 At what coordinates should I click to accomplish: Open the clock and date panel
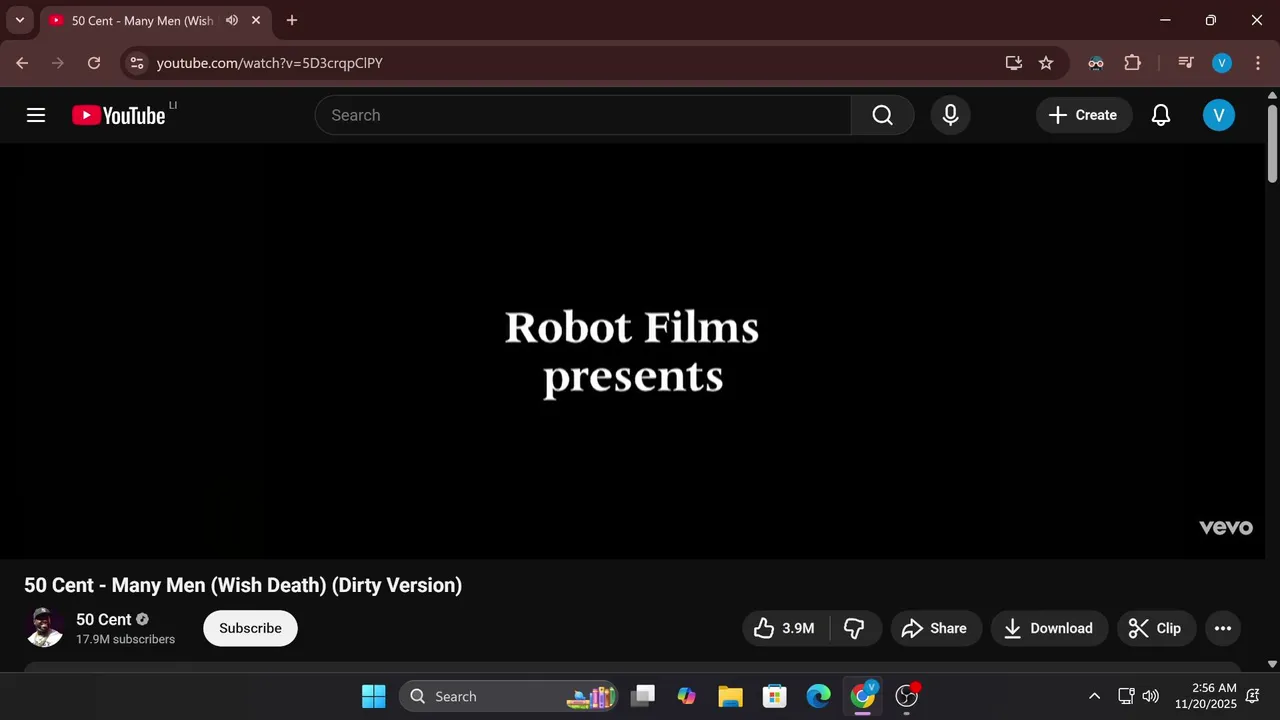[x=1205, y=696]
